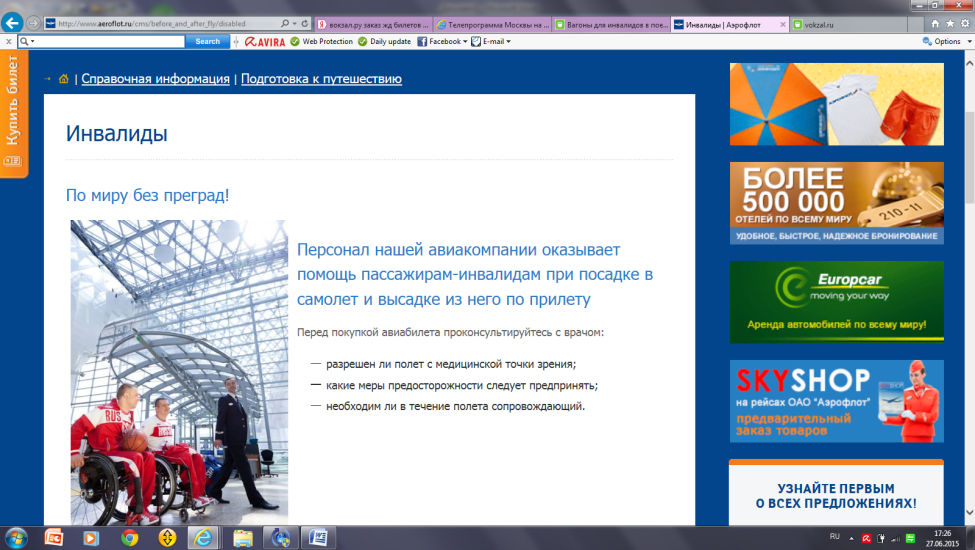This screenshot has height=550, width=975.
Task: Launch Google Chrome from taskbar
Action: coord(129,538)
